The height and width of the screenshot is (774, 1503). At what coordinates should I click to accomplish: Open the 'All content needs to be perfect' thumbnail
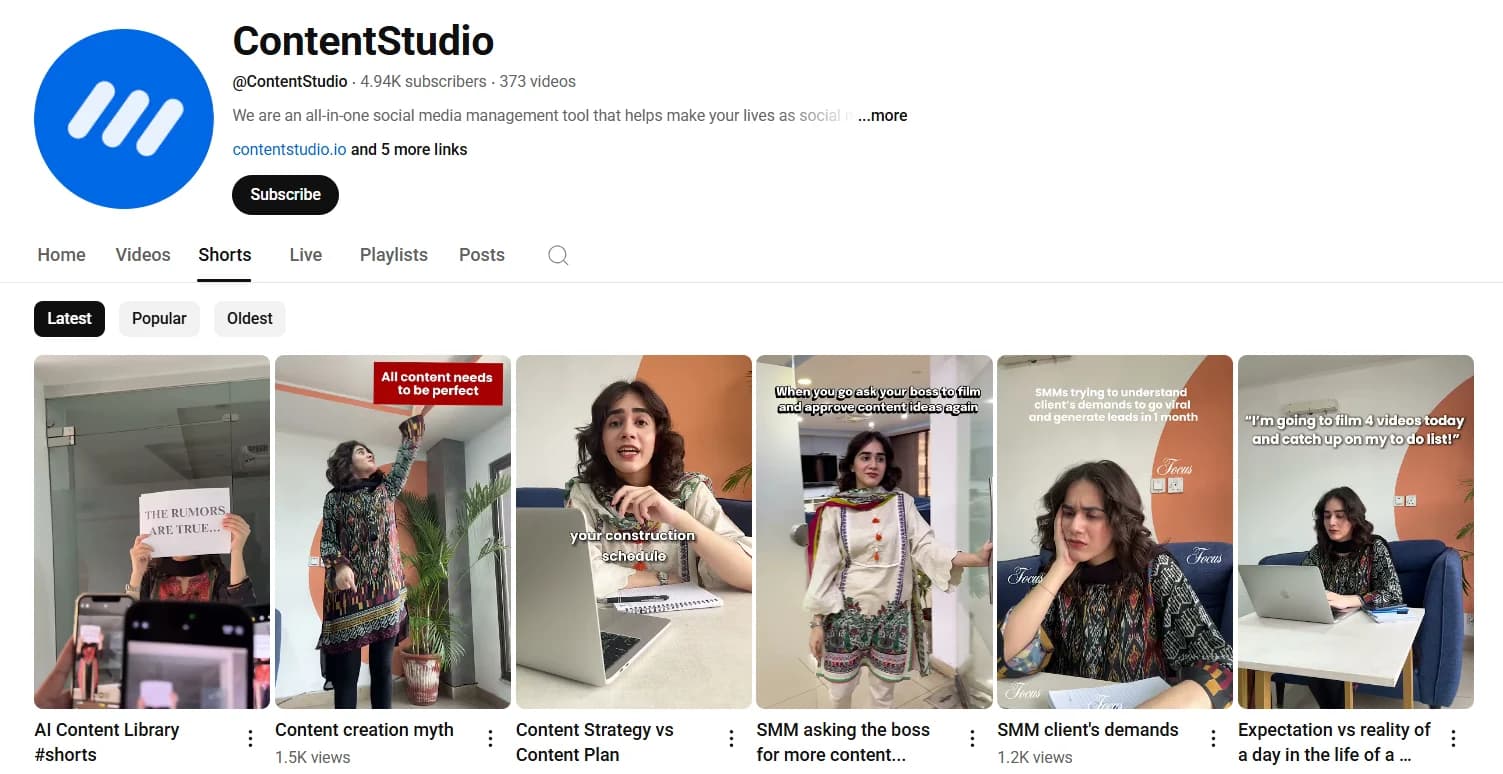tap(392, 531)
